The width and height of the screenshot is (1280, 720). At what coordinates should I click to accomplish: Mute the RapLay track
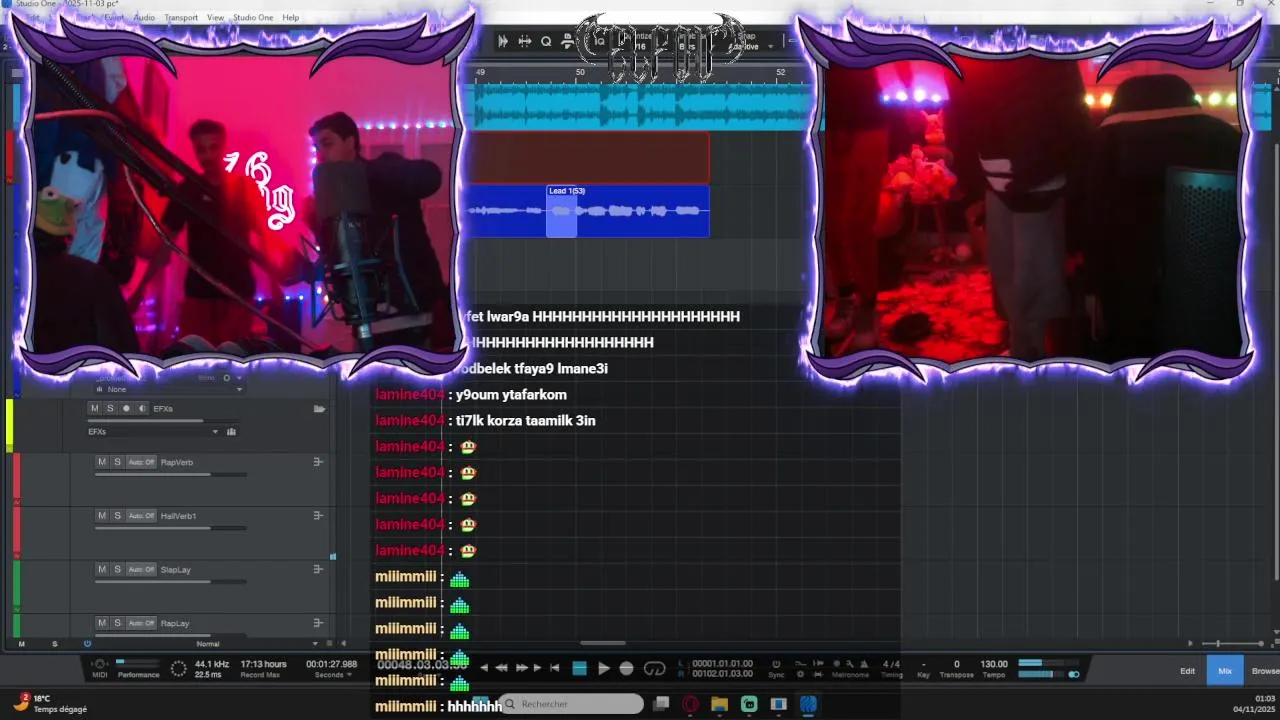point(102,623)
